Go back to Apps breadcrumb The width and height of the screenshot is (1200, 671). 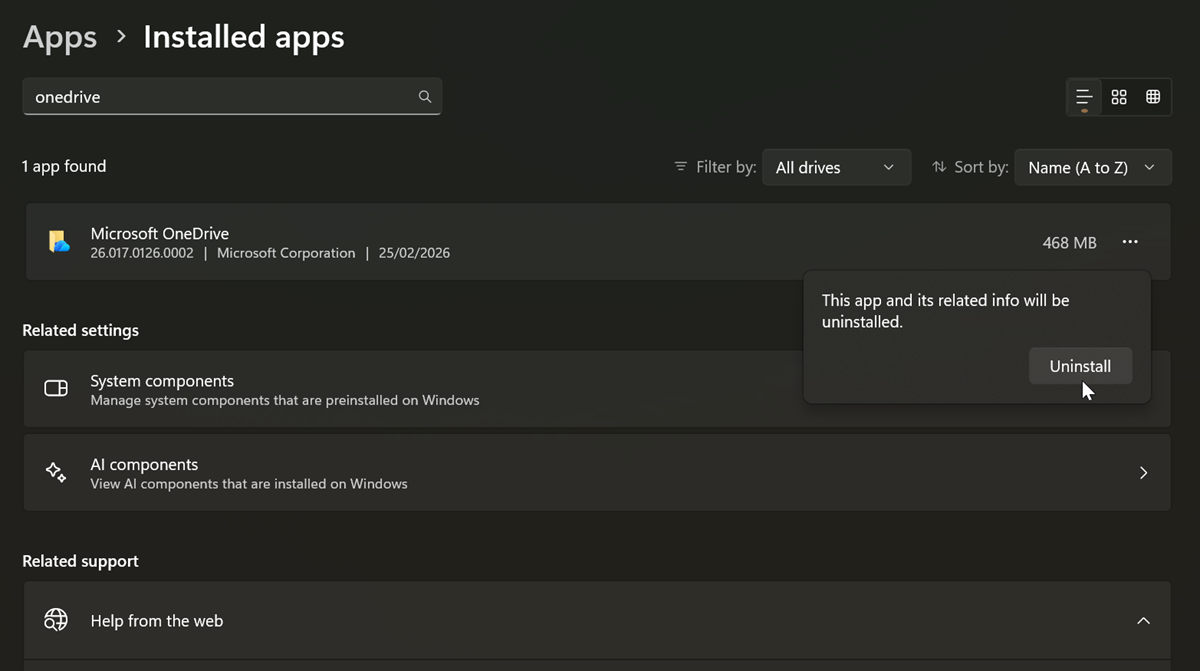59,38
